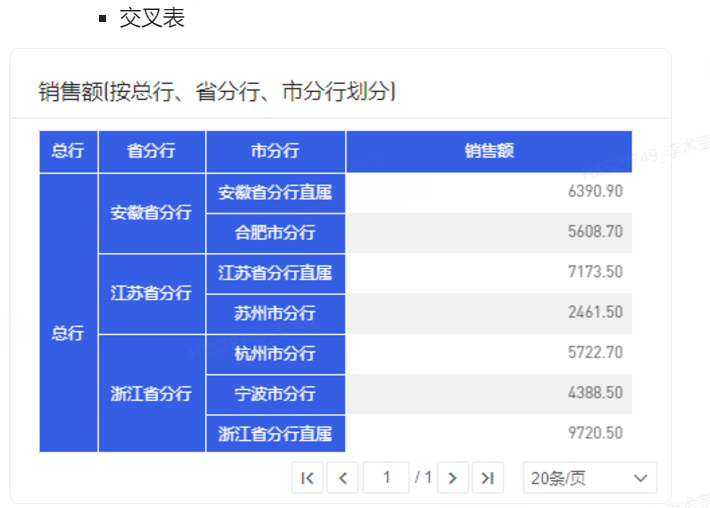Jump to last page in pagination
710x508 pixels.
click(487, 478)
